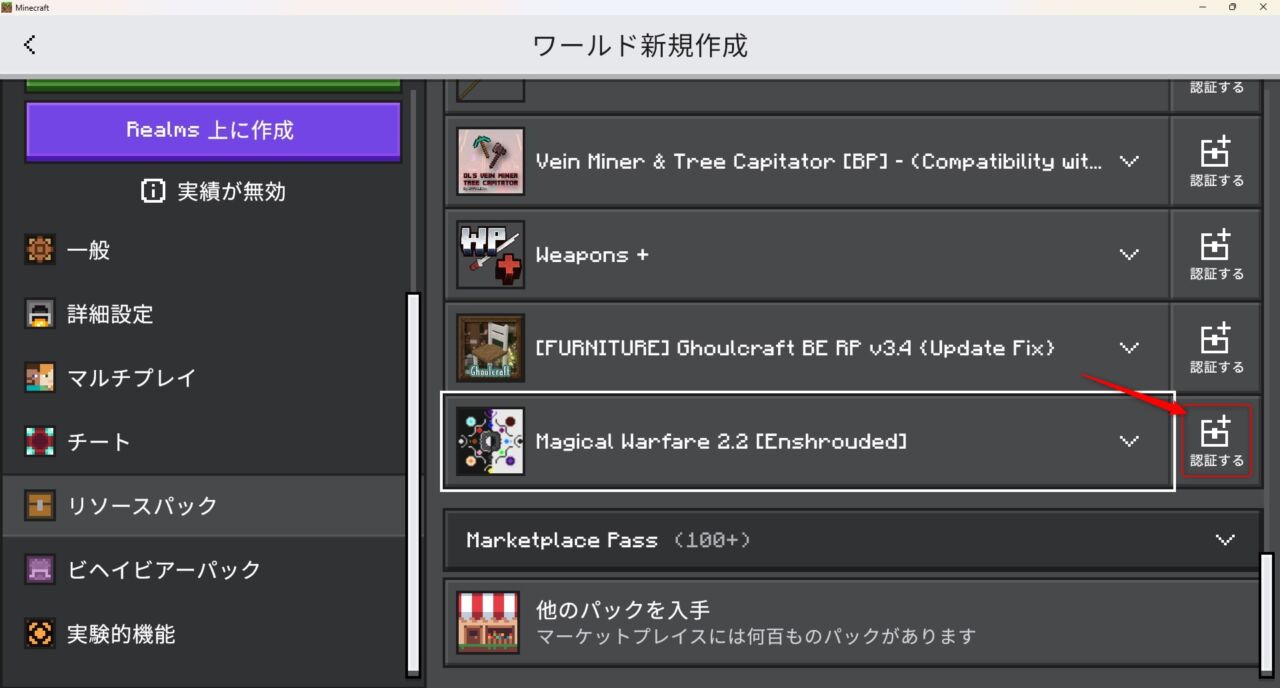This screenshot has height=688, width=1280.
Task: Select the チート section icon
Action: [x=38, y=441]
